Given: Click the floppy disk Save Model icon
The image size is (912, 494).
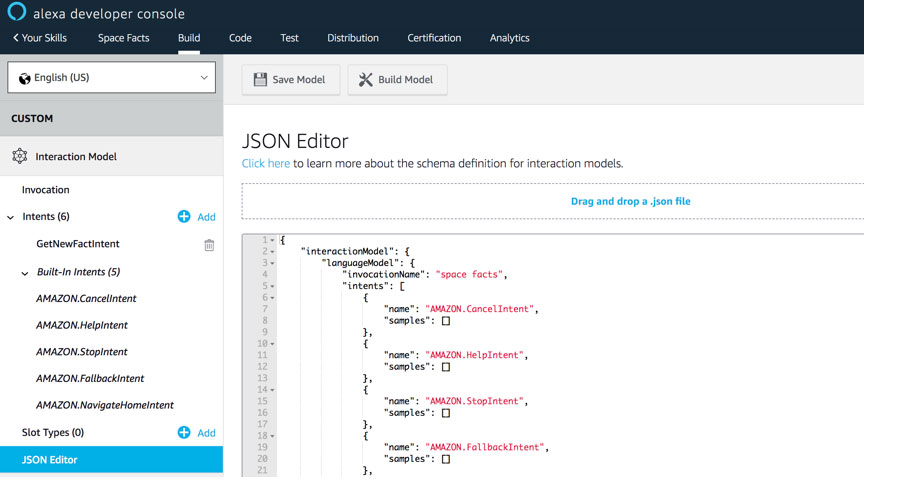Looking at the screenshot, I should pyautogui.click(x=260, y=80).
